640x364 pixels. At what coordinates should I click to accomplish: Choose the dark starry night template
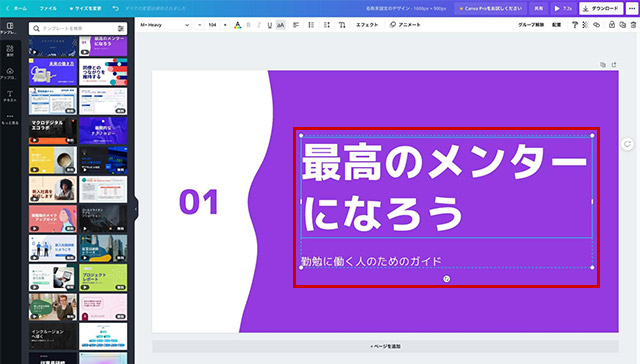pyautogui.click(x=53, y=46)
